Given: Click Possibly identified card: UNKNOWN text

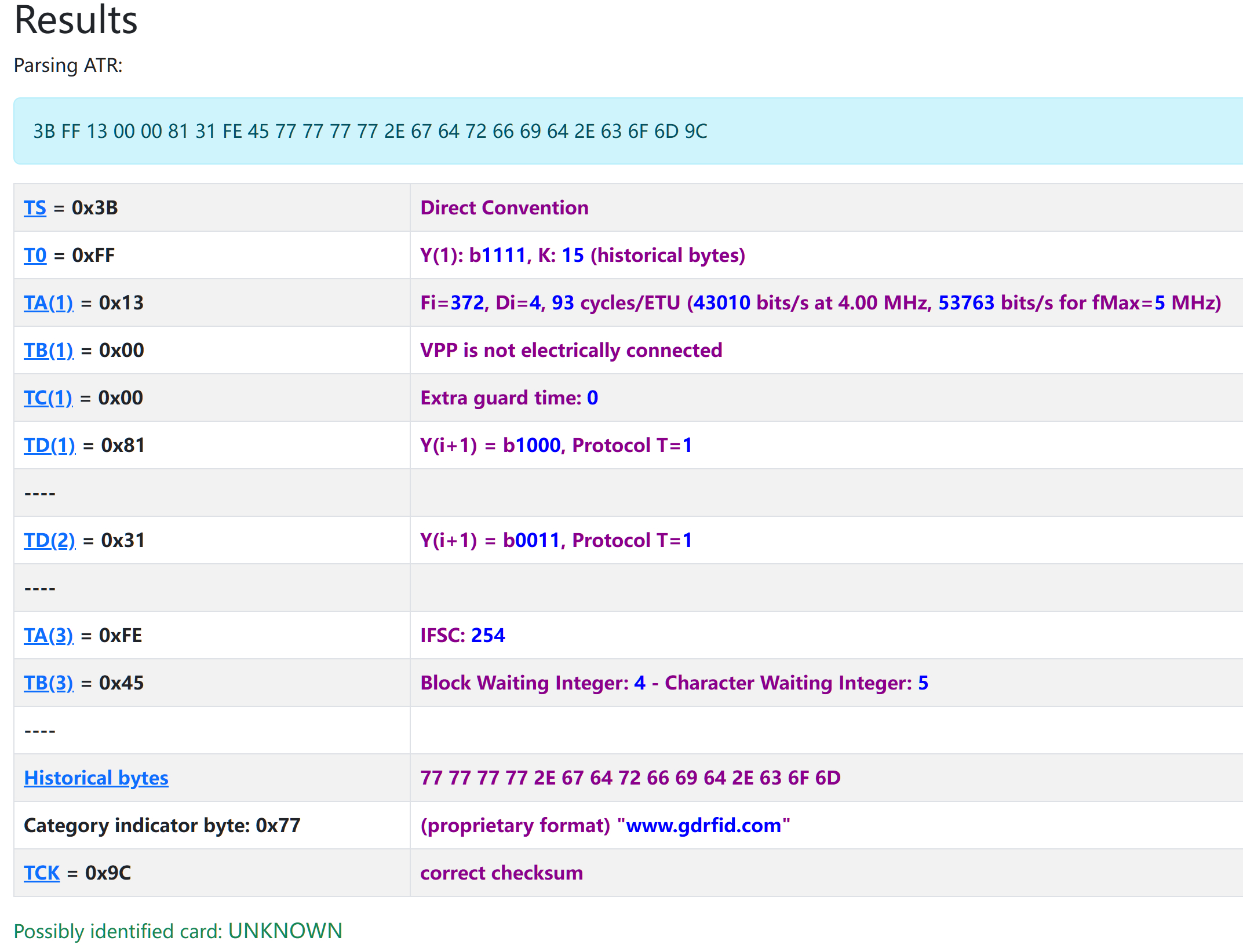Looking at the screenshot, I should (x=178, y=931).
